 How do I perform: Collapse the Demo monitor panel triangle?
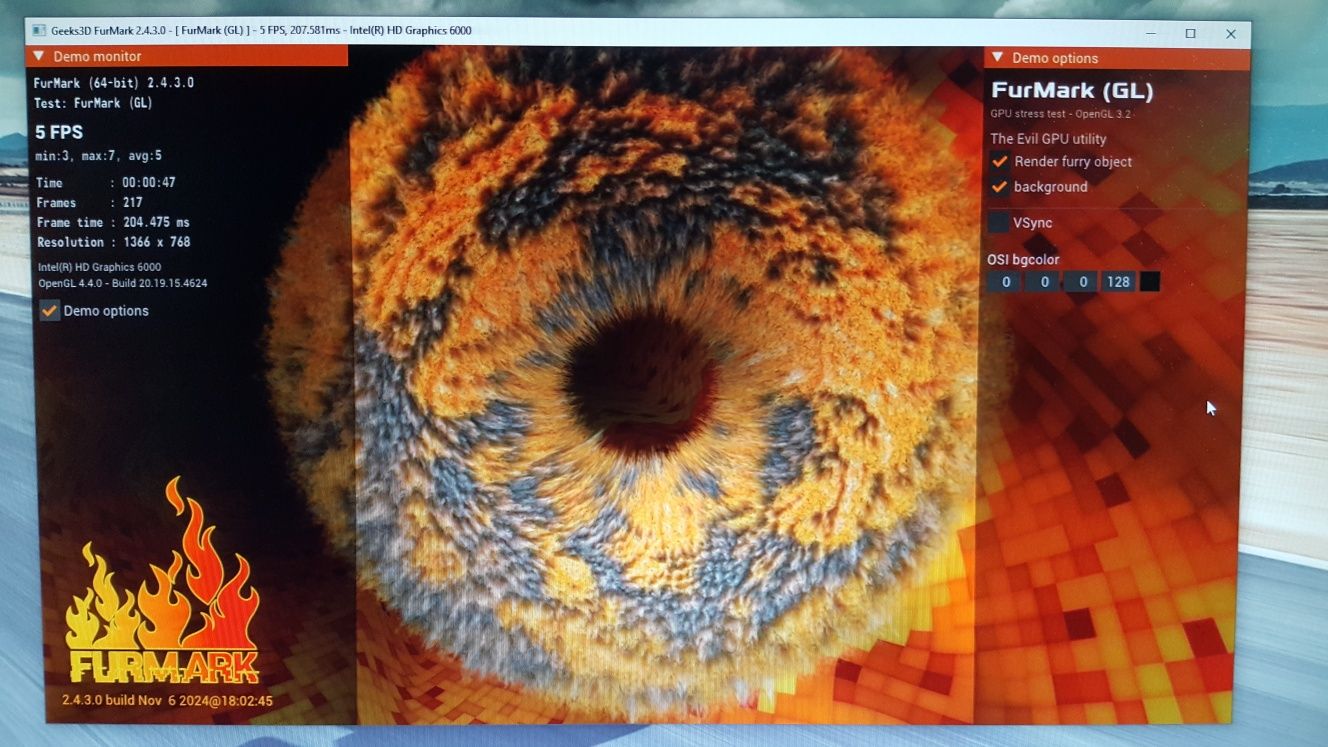click(x=39, y=56)
